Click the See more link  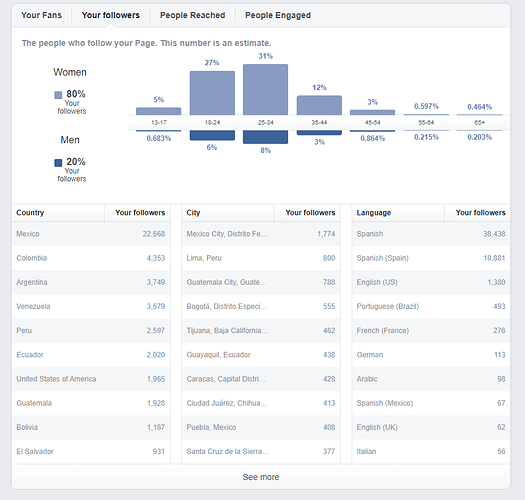[x=261, y=477]
